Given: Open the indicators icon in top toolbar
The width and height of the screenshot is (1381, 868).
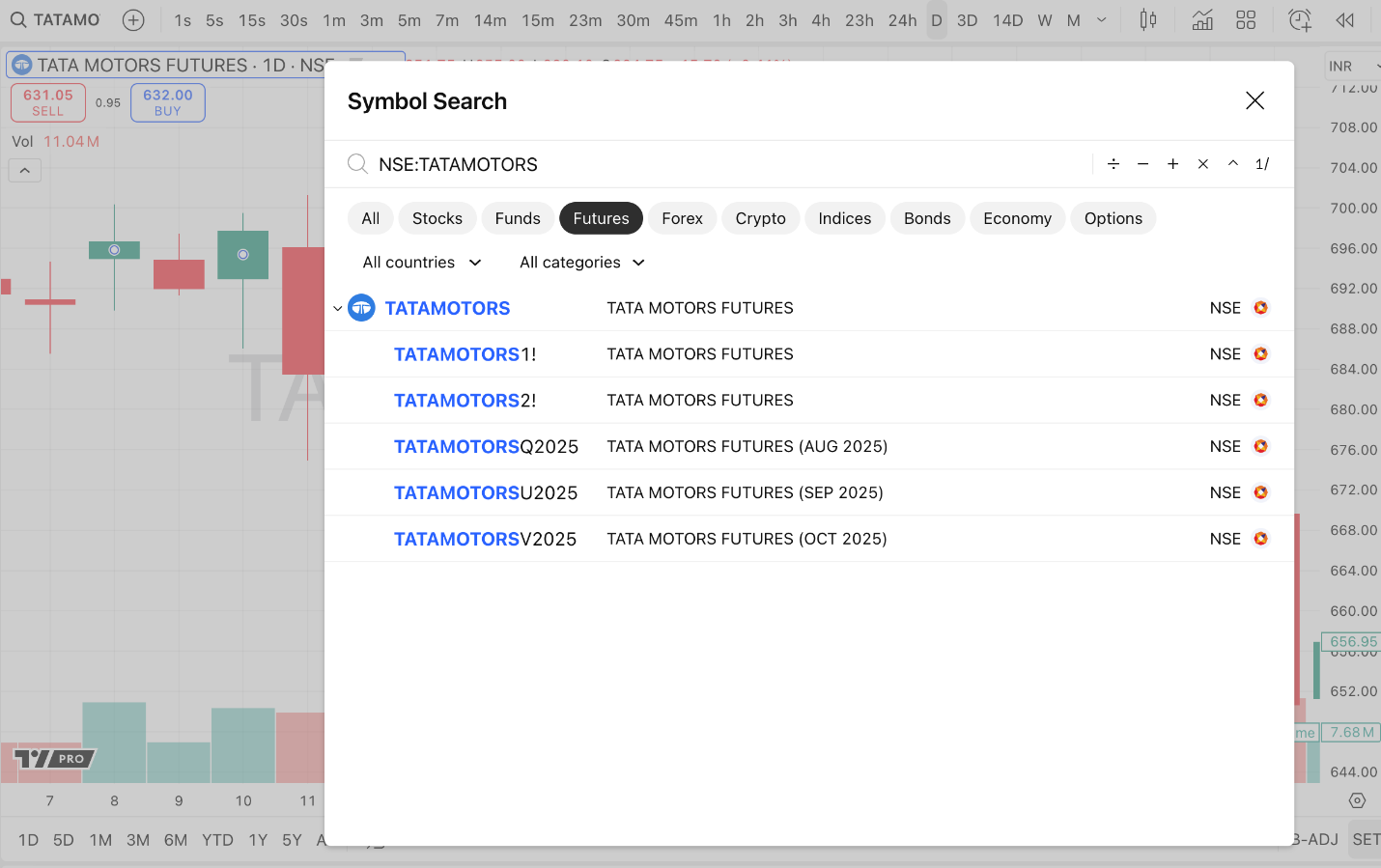Looking at the screenshot, I should [1202, 20].
